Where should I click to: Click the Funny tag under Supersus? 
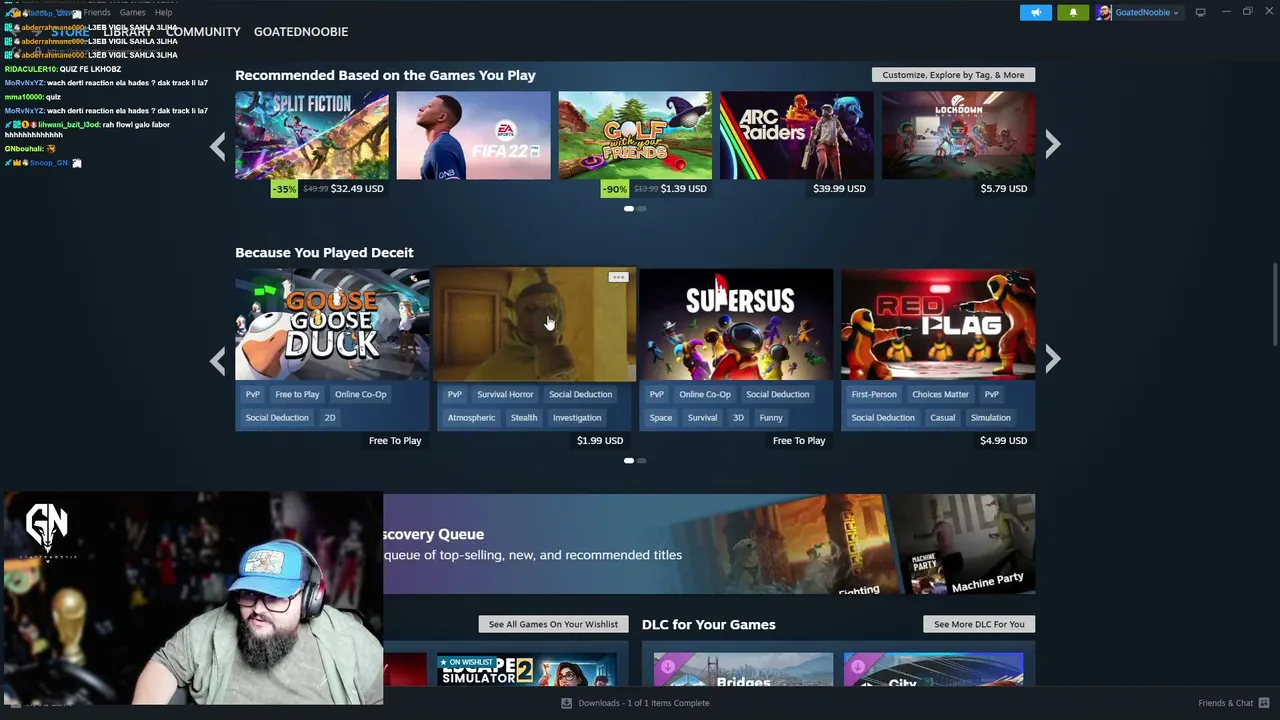(x=771, y=418)
